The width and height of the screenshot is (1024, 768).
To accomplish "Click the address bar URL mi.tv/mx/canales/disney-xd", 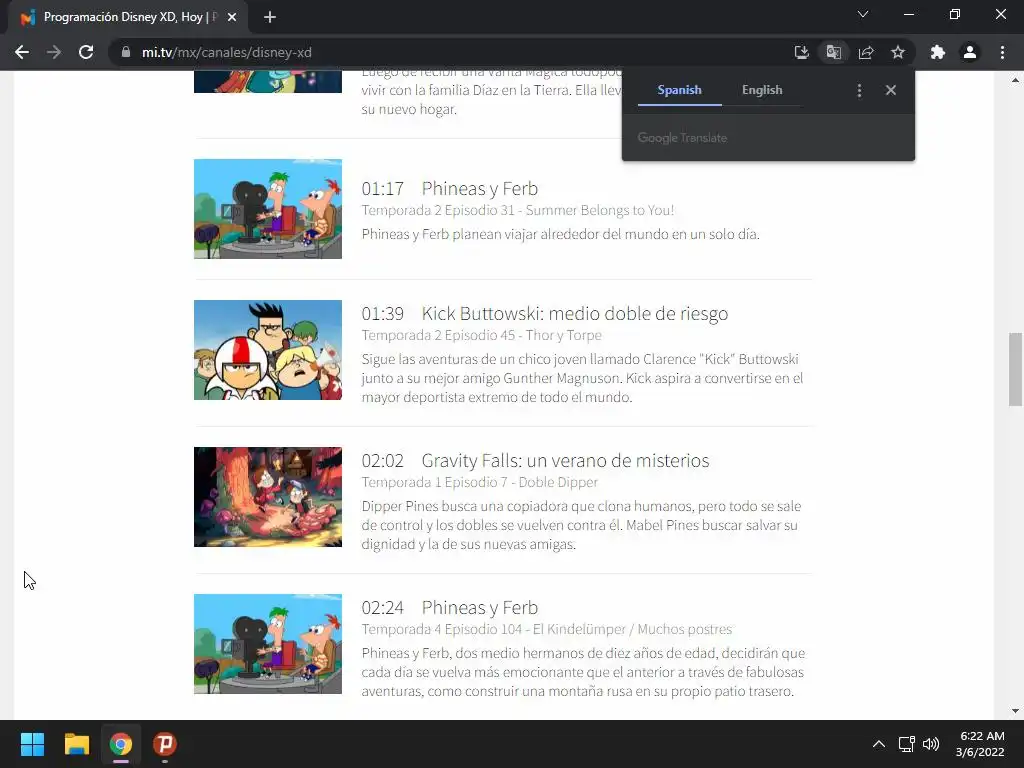I will tap(227, 52).
